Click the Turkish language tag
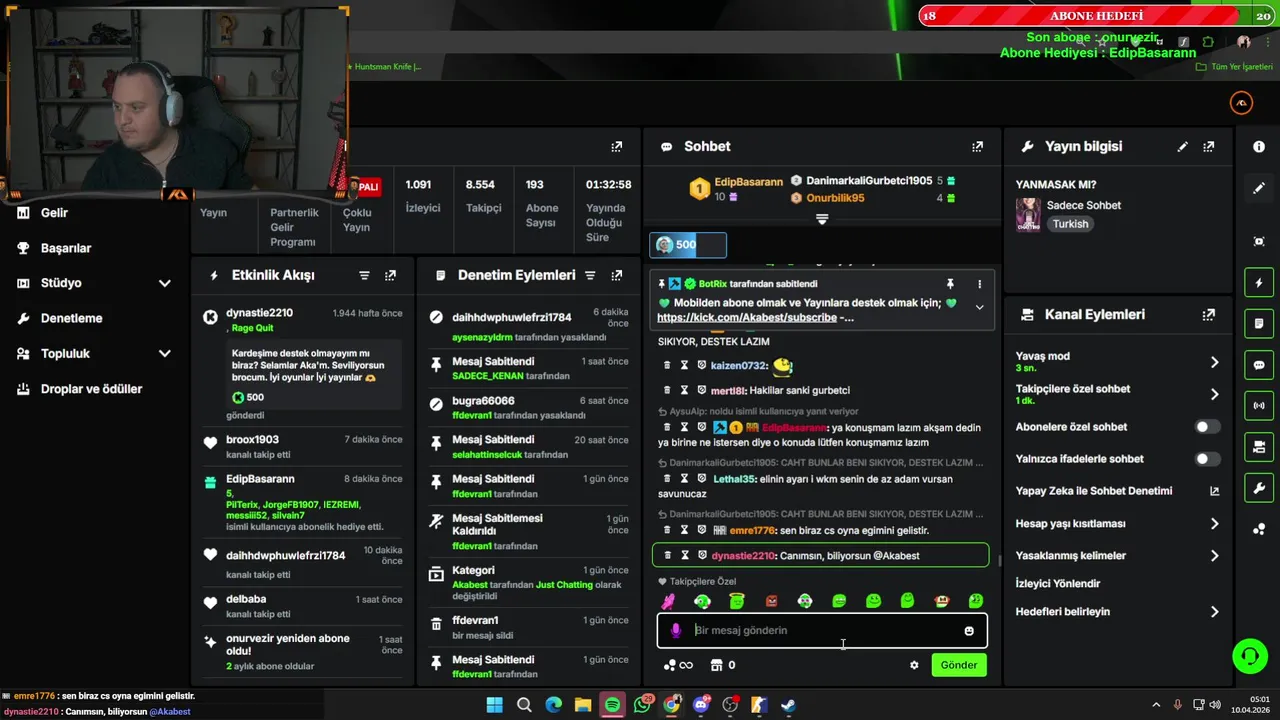Screen dimensions: 1280x720 click(1070, 224)
